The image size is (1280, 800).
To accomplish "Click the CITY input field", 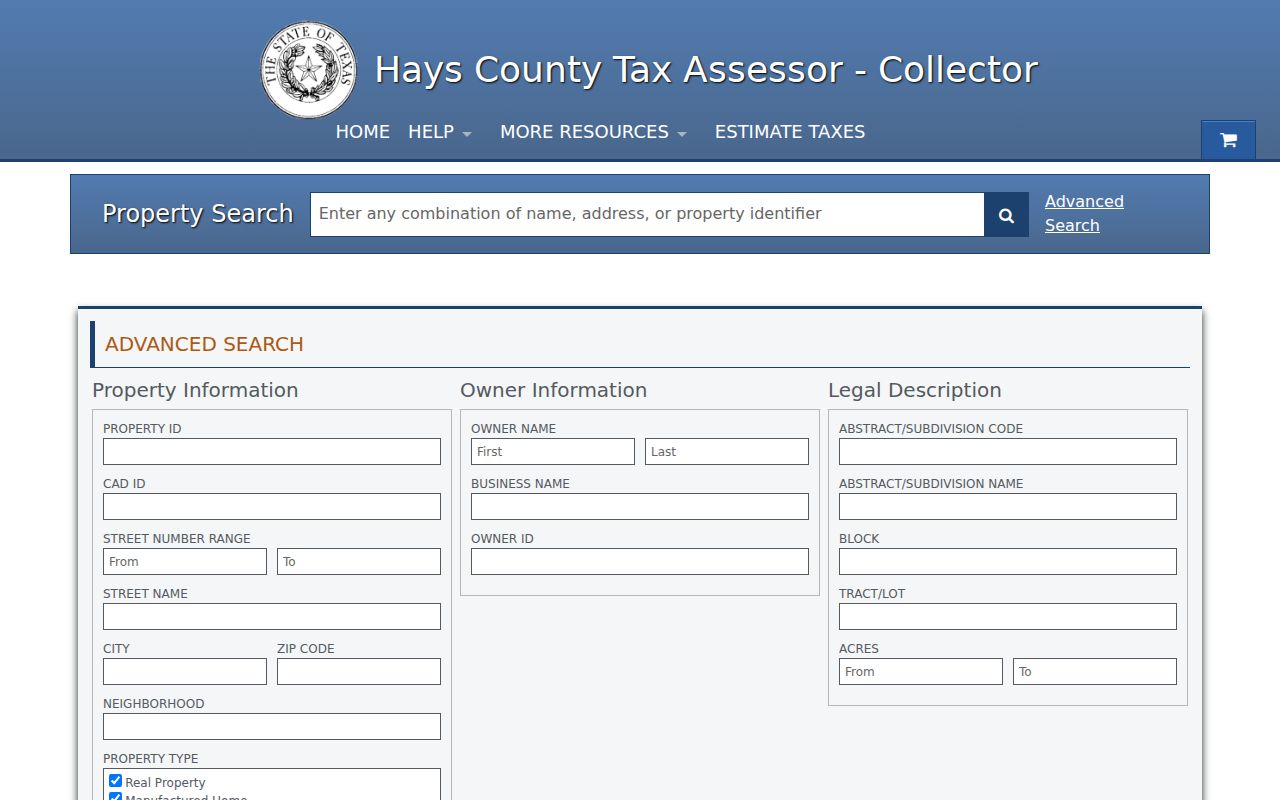I will tap(185, 671).
